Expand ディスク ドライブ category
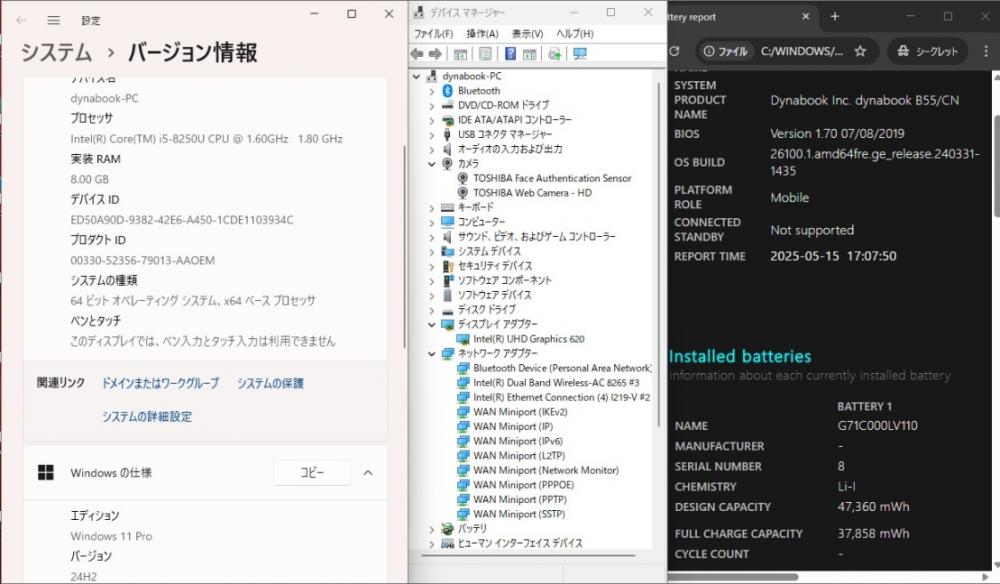This screenshot has height=584, width=1000. [x=432, y=310]
